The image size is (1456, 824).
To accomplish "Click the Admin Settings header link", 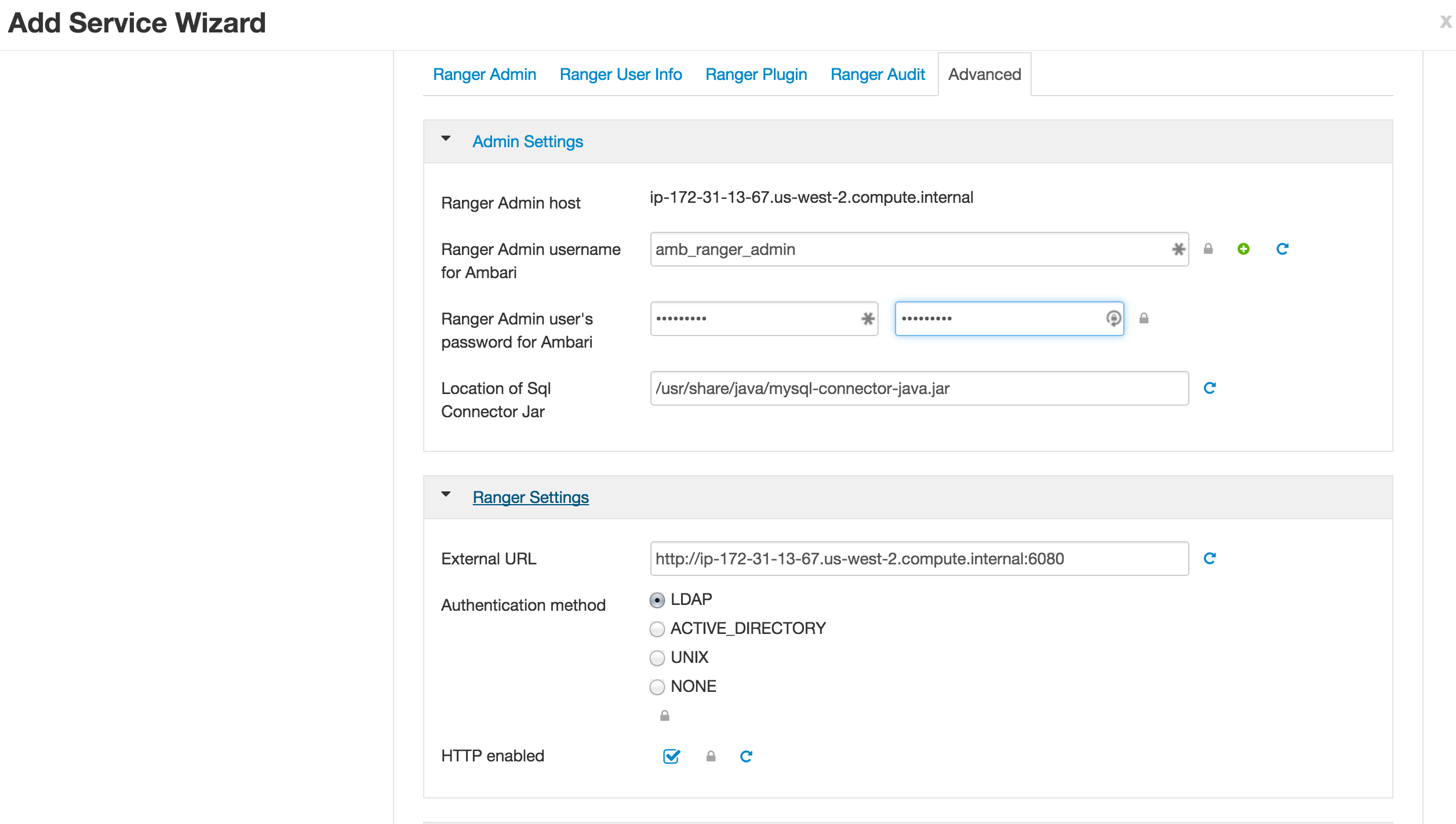I will point(527,141).
